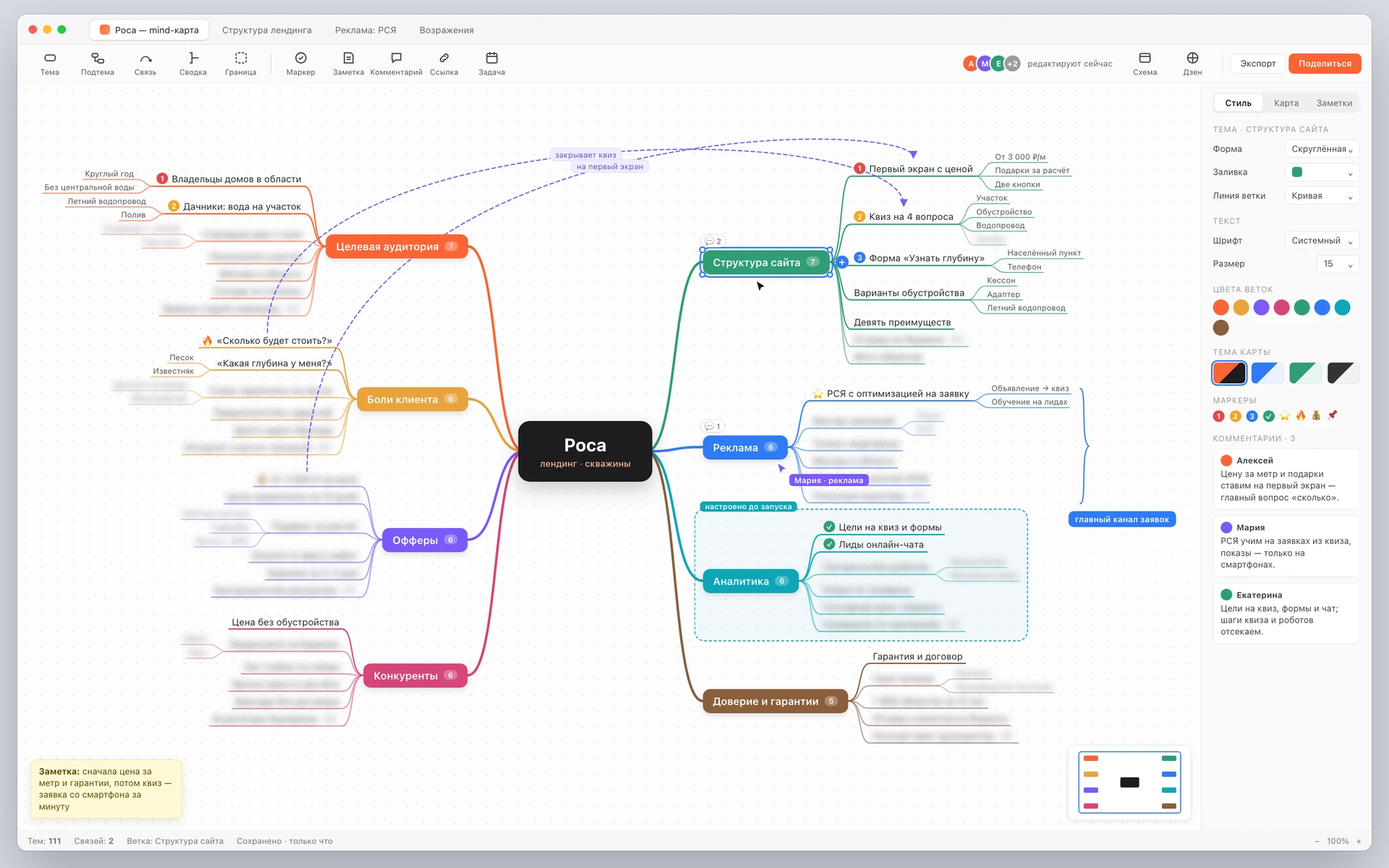1389x868 pixels.
Task: Open comment bubble above Структура сайта
Action: 713,241
